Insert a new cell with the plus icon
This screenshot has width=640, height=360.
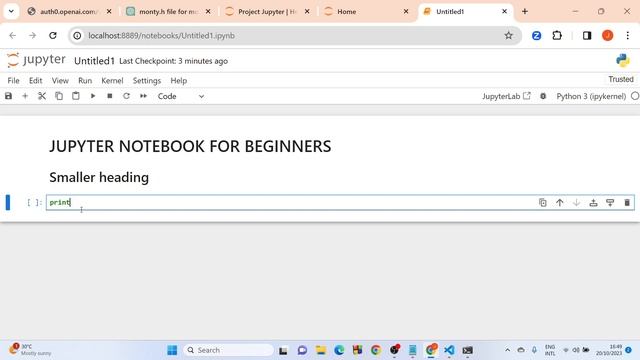pos(25,96)
